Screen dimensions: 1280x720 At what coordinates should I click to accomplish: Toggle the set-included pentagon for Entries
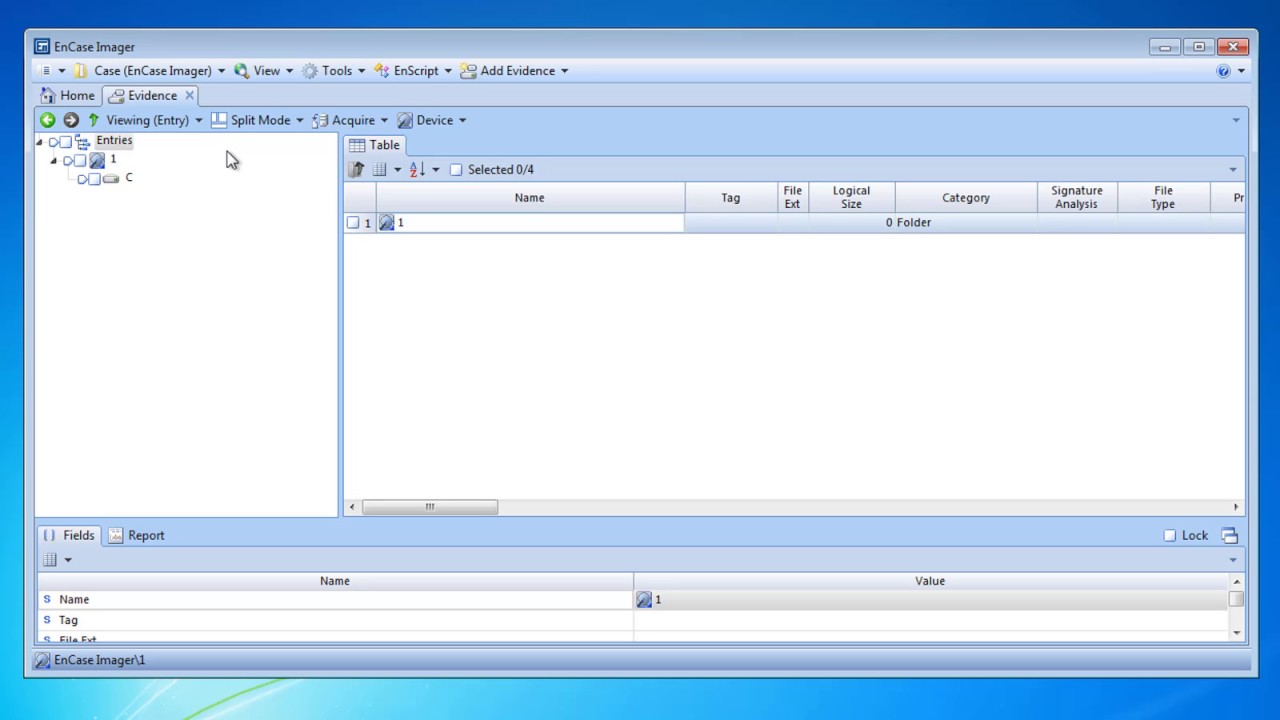click(54, 142)
